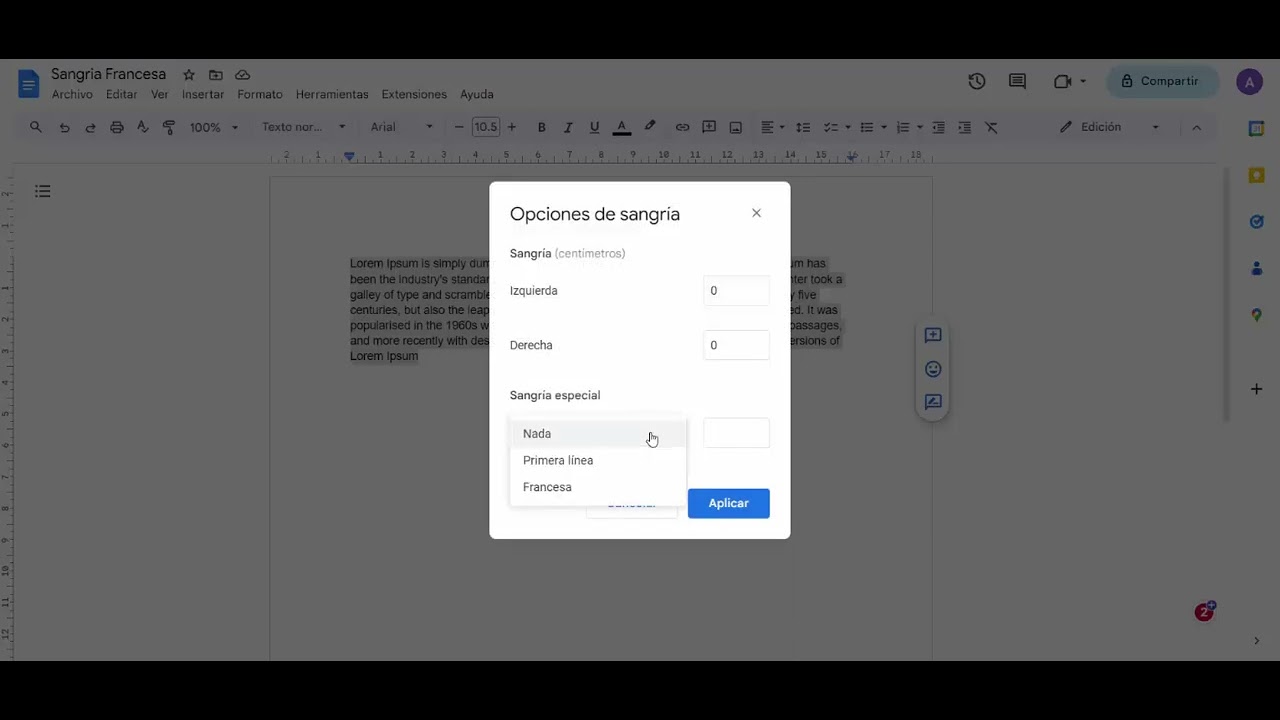Toggle italic formatting
This screenshot has height=720, width=1280.
coord(568,127)
